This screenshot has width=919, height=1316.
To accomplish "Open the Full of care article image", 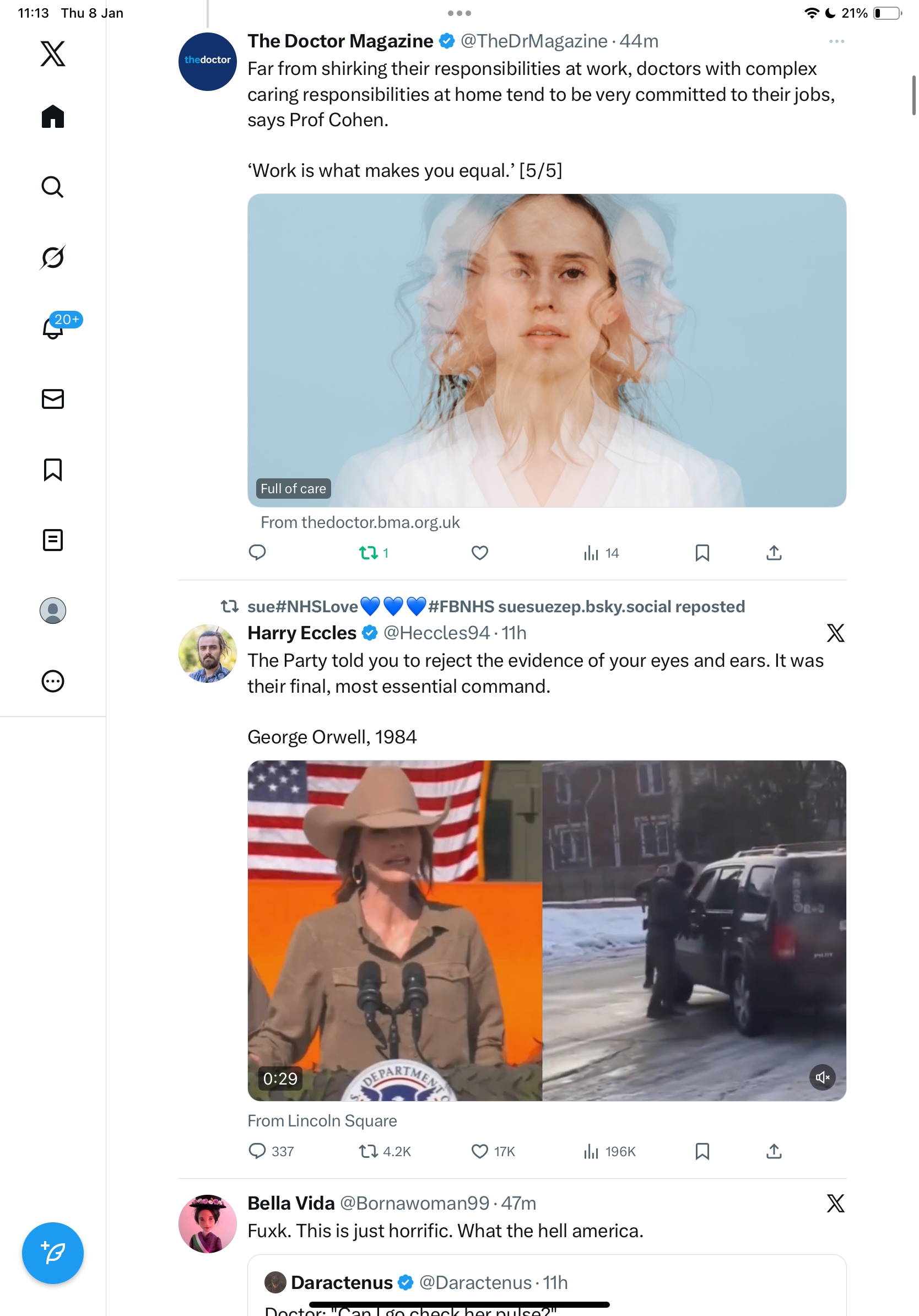I will [x=547, y=349].
